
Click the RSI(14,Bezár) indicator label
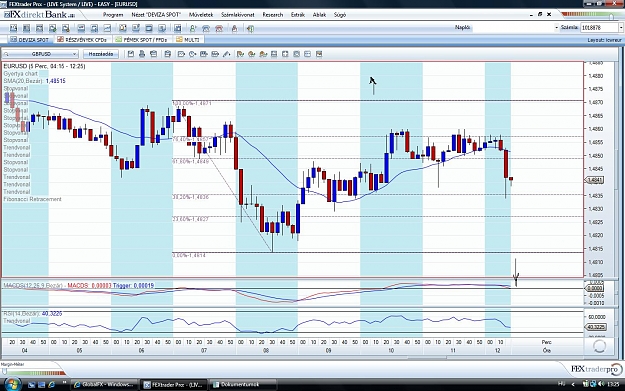coord(22,314)
